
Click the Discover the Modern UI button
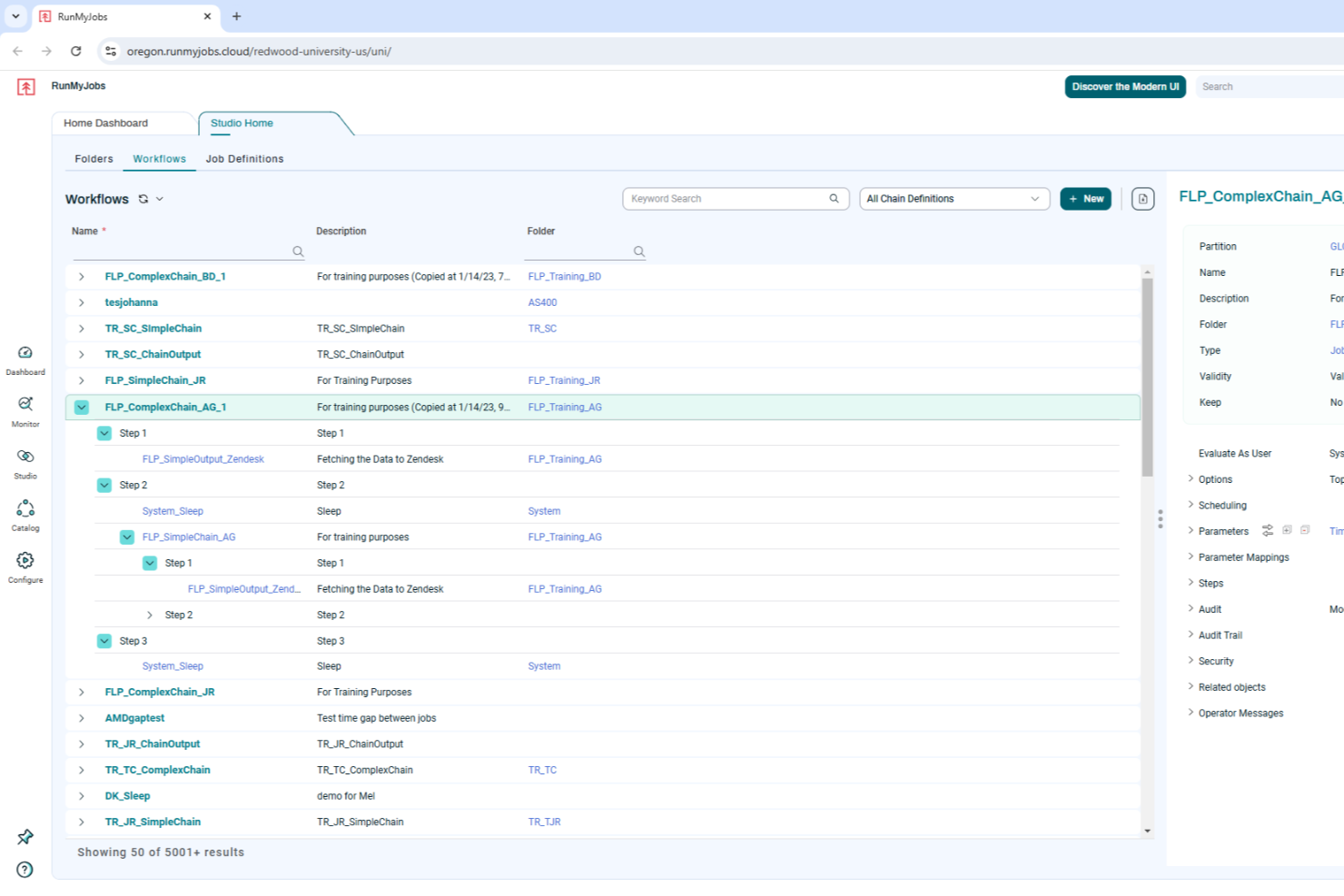click(x=1125, y=86)
